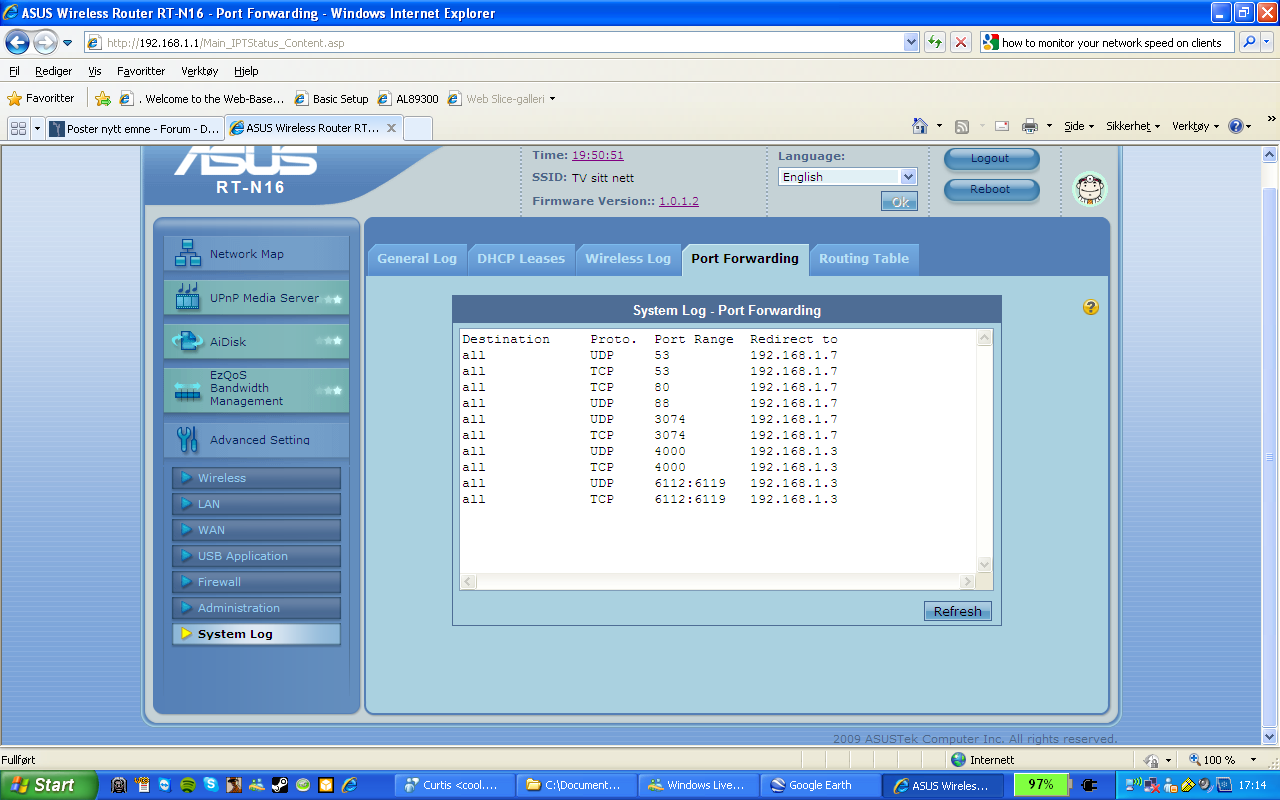1280x800 pixels.
Task: Click the Logout button
Action: 990,159
